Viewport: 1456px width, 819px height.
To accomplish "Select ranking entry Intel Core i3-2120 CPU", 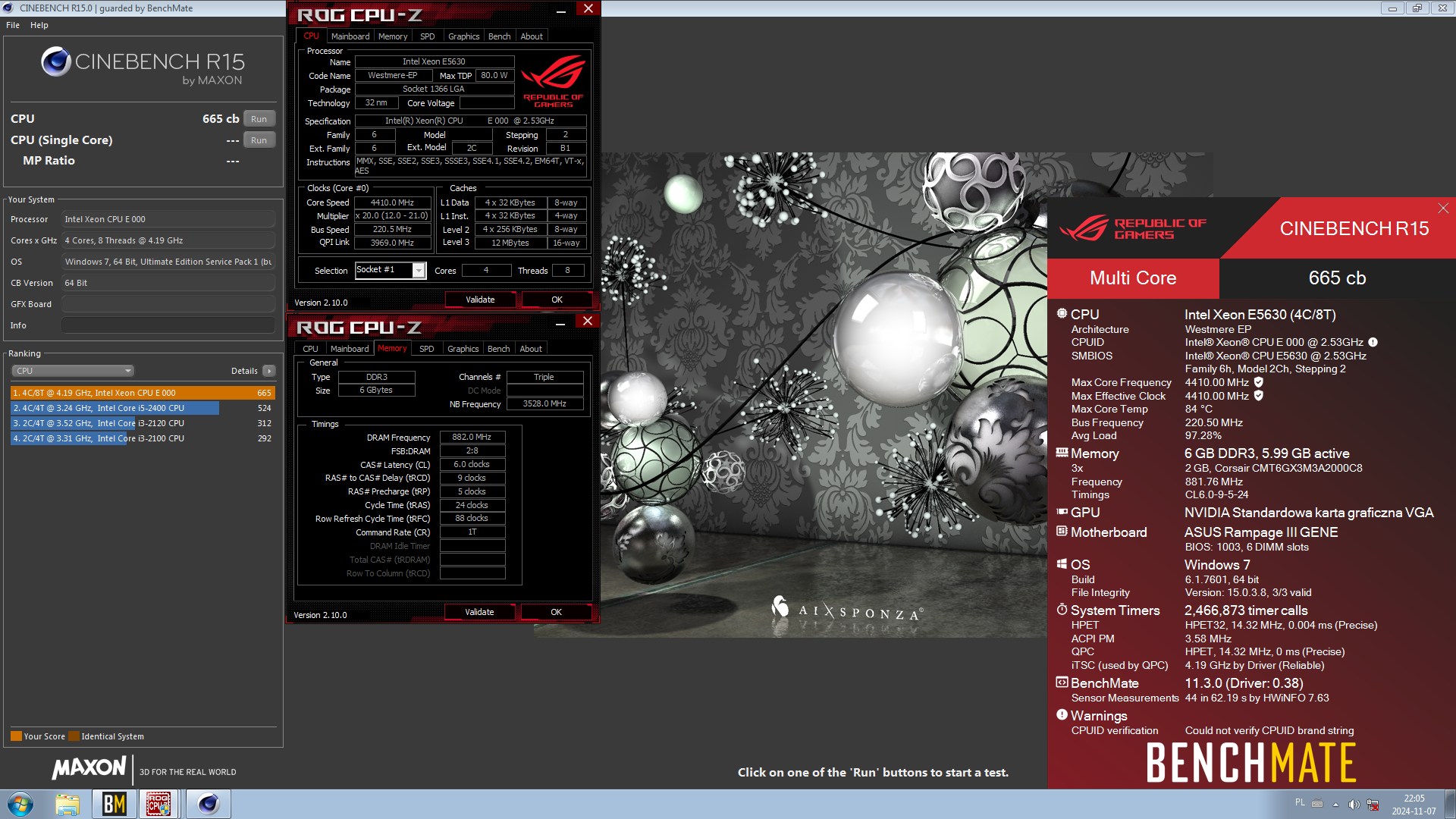I will point(143,423).
